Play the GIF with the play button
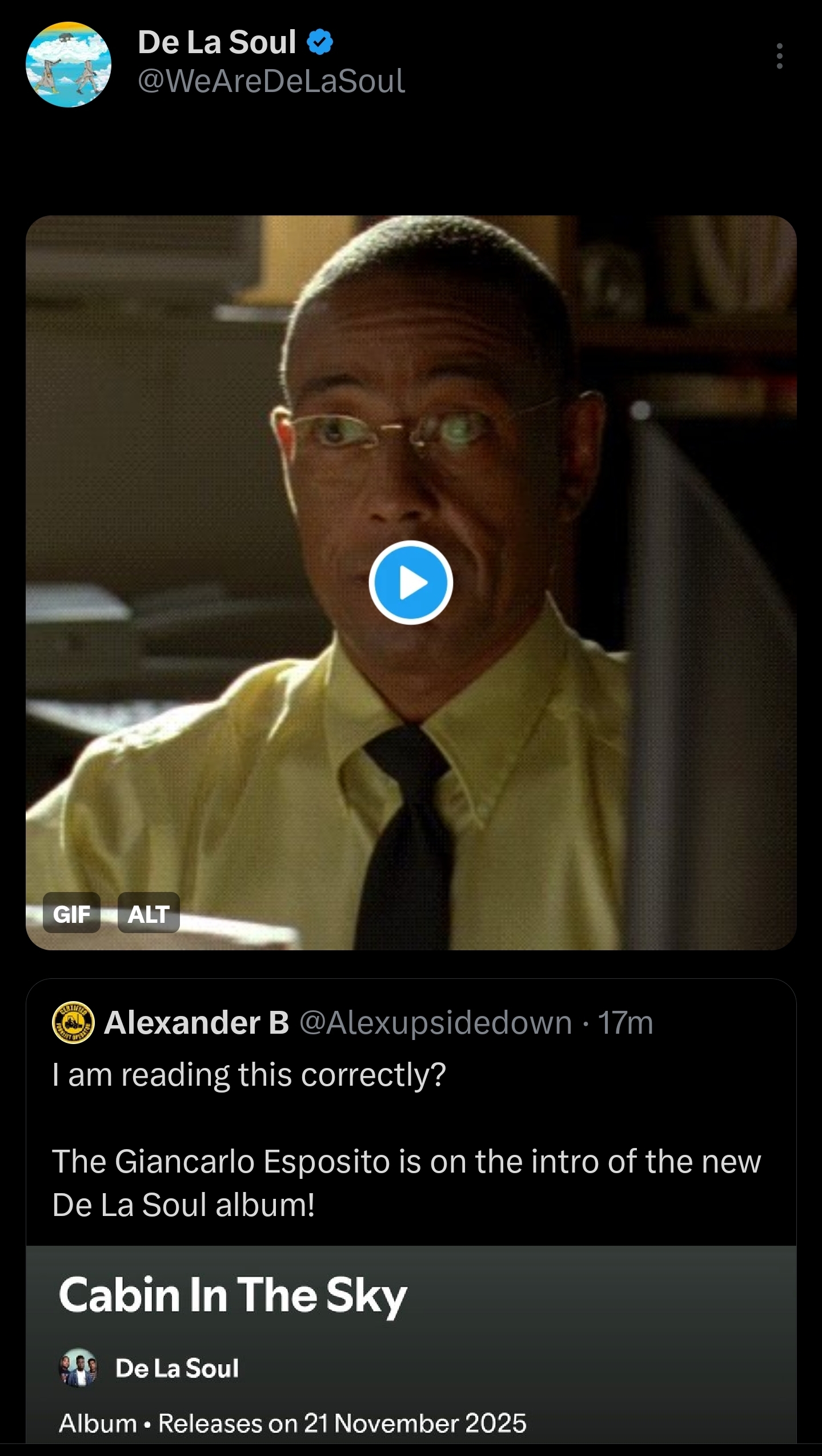 [411, 583]
